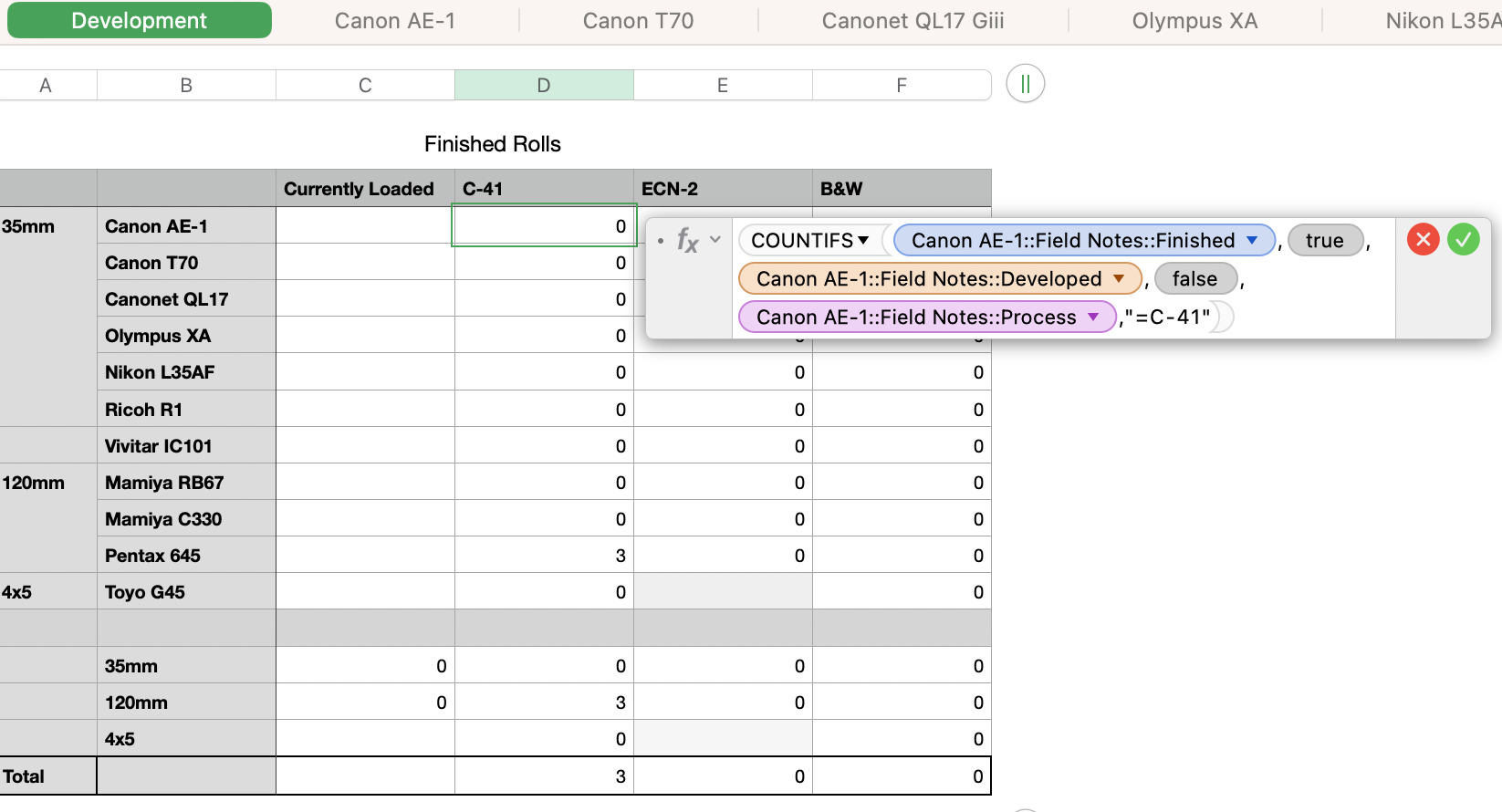Select the '4x5' summary row label
Viewport: 1502px width, 812px height.
[186, 738]
